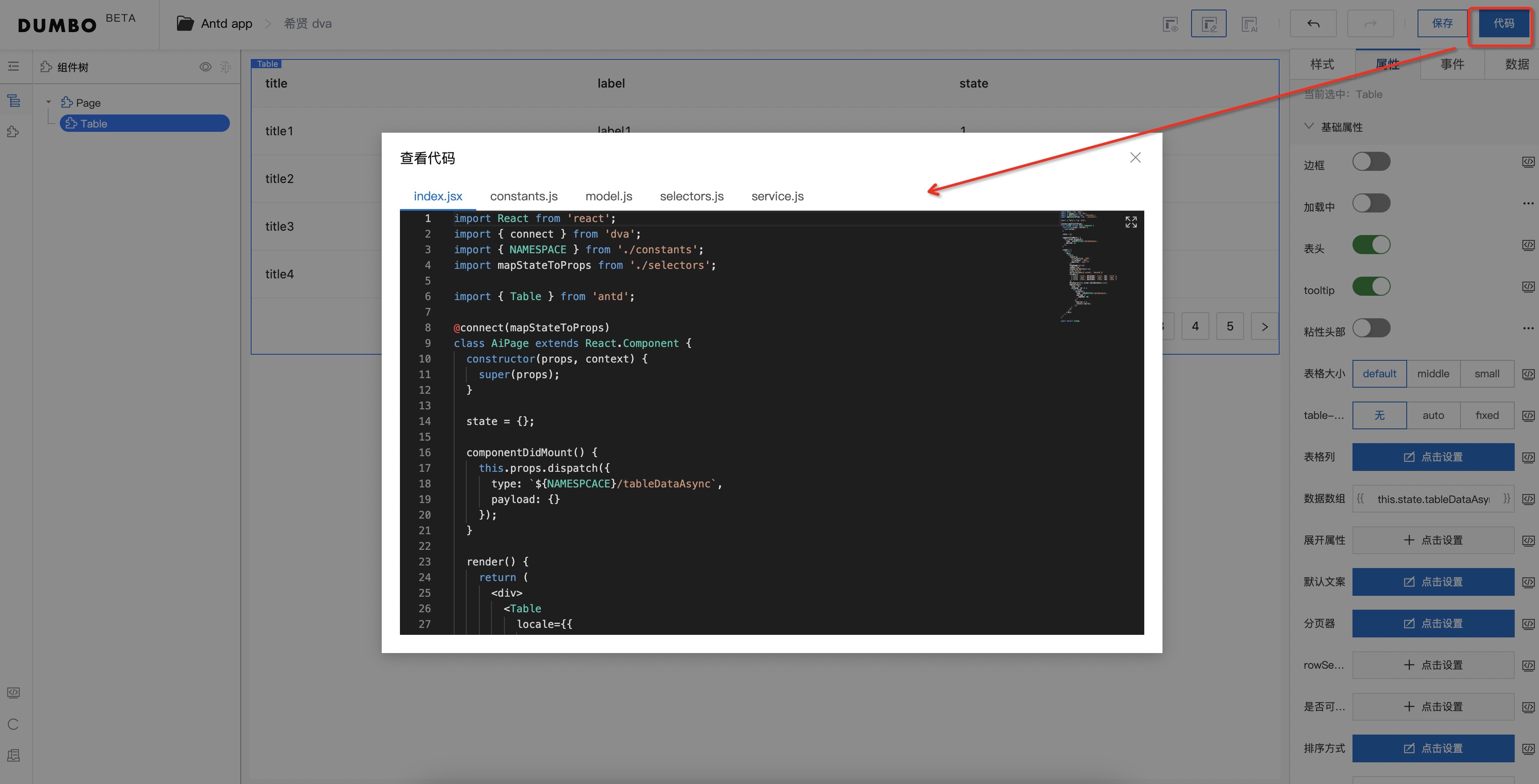
Task: Click the 数据数组 expression input field
Action: [x=1432, y=499]
